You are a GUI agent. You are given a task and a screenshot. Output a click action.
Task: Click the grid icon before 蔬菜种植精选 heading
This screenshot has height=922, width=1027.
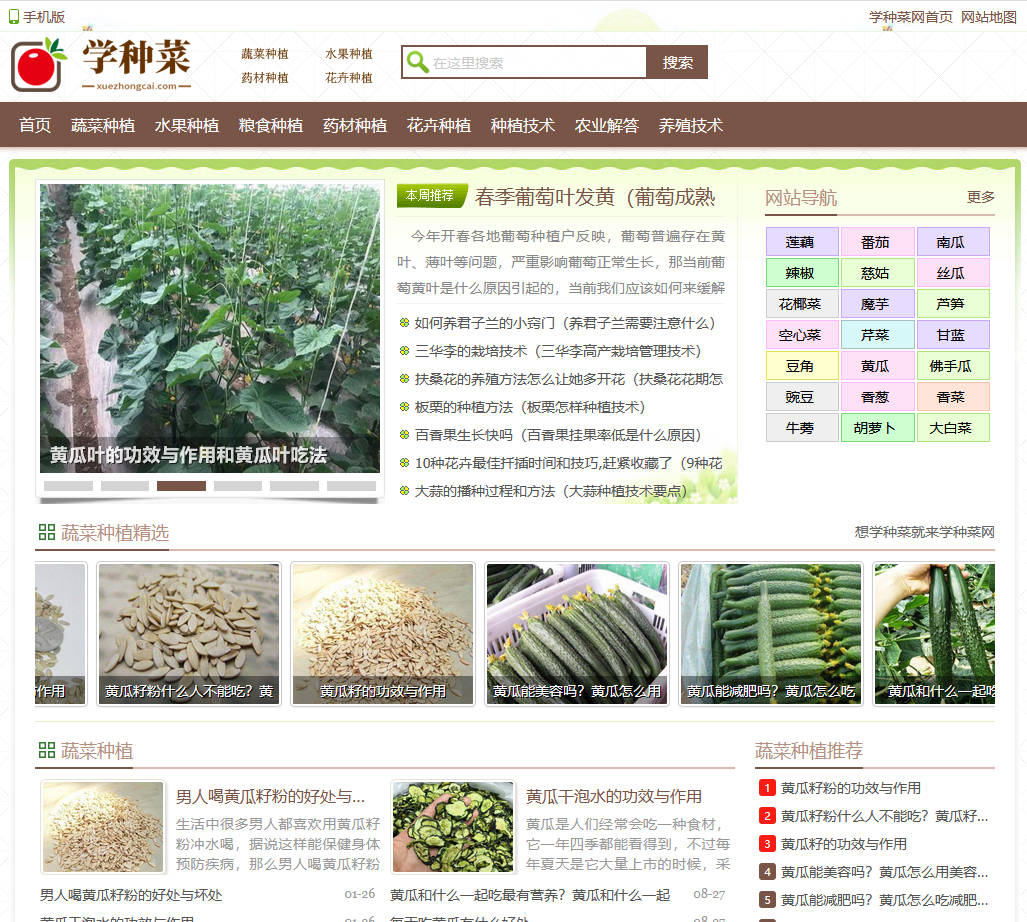point(47,532)
